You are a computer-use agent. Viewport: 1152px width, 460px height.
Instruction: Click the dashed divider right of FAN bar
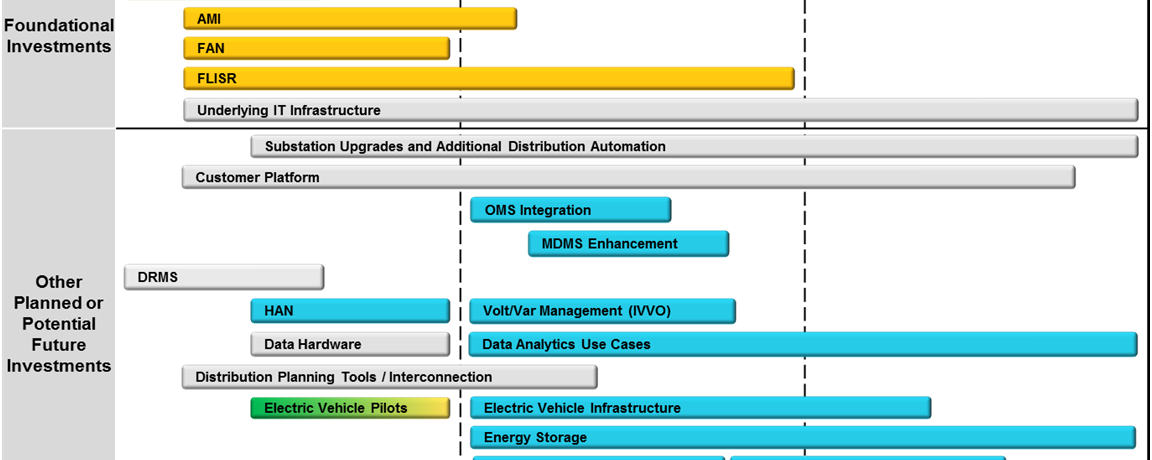point(460,48)
